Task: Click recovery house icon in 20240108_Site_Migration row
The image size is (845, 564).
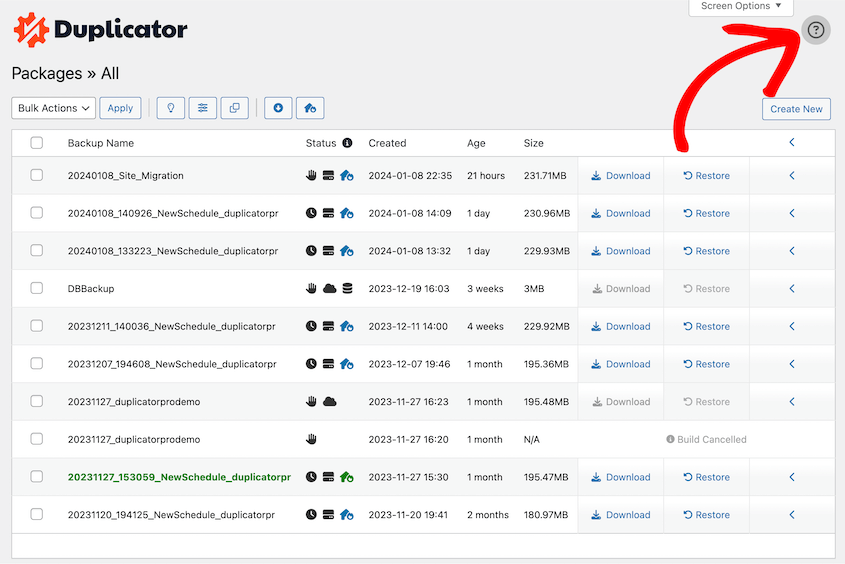Action: click(x=347, y=175)
